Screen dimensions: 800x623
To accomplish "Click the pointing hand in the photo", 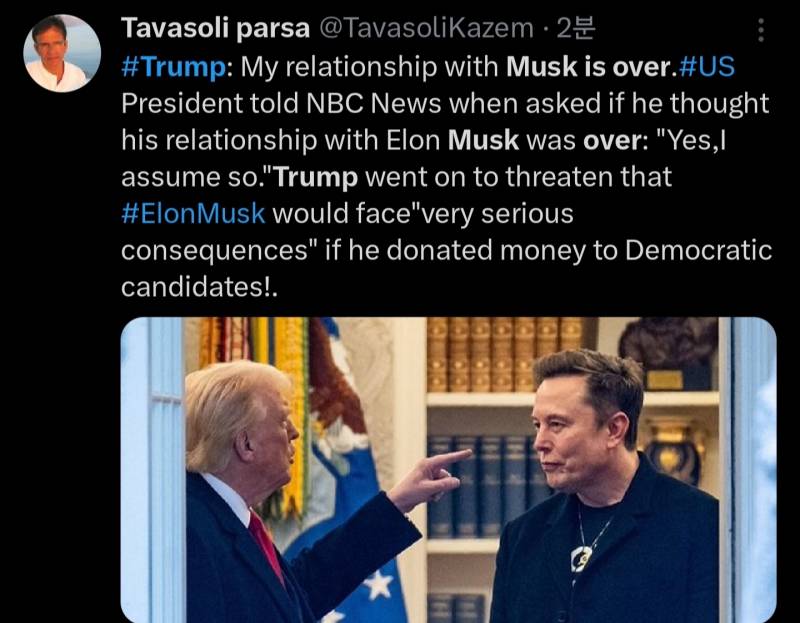I will 431,477.
